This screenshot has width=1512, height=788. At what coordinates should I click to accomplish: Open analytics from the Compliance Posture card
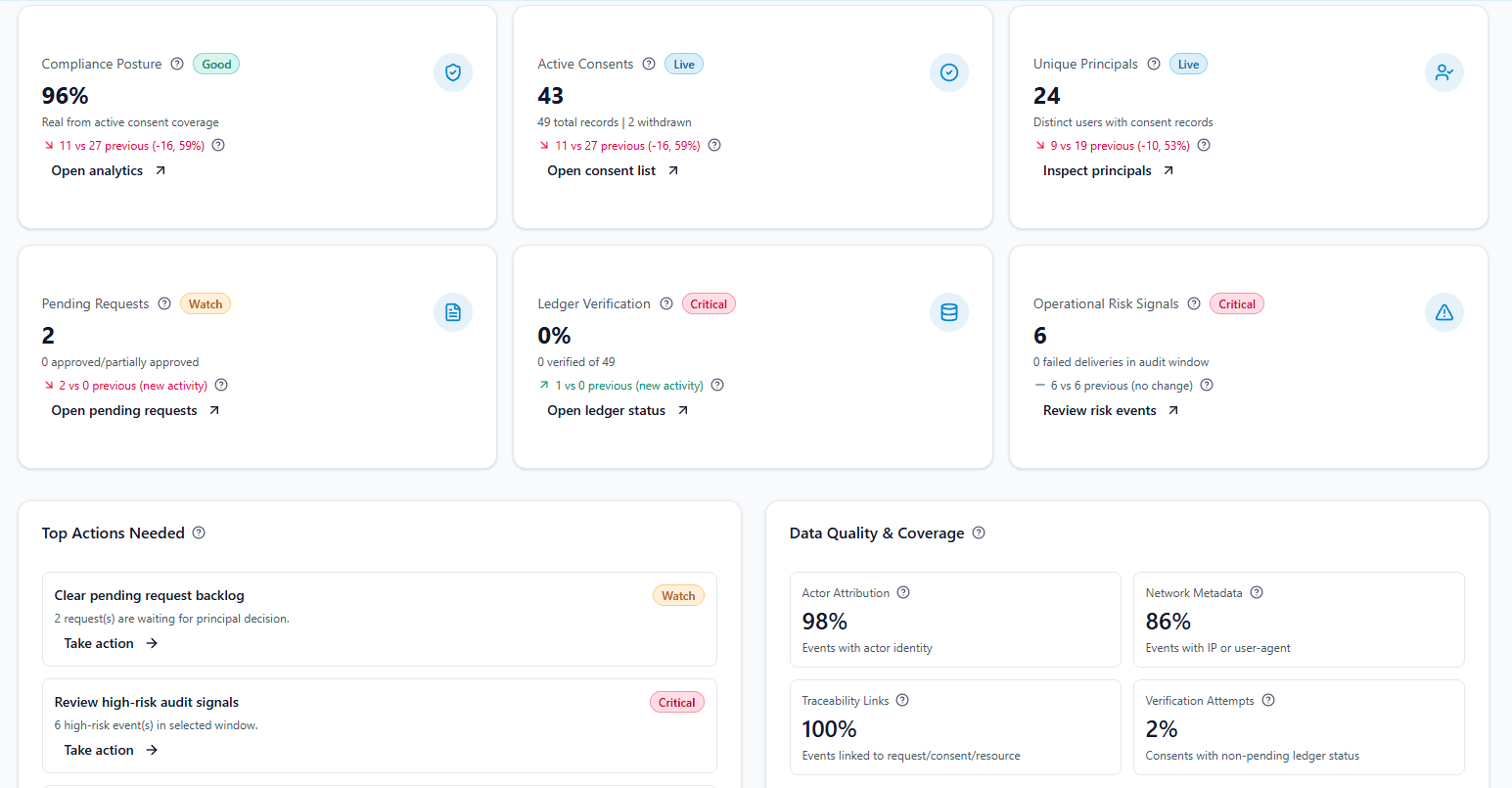click(97, 170)
